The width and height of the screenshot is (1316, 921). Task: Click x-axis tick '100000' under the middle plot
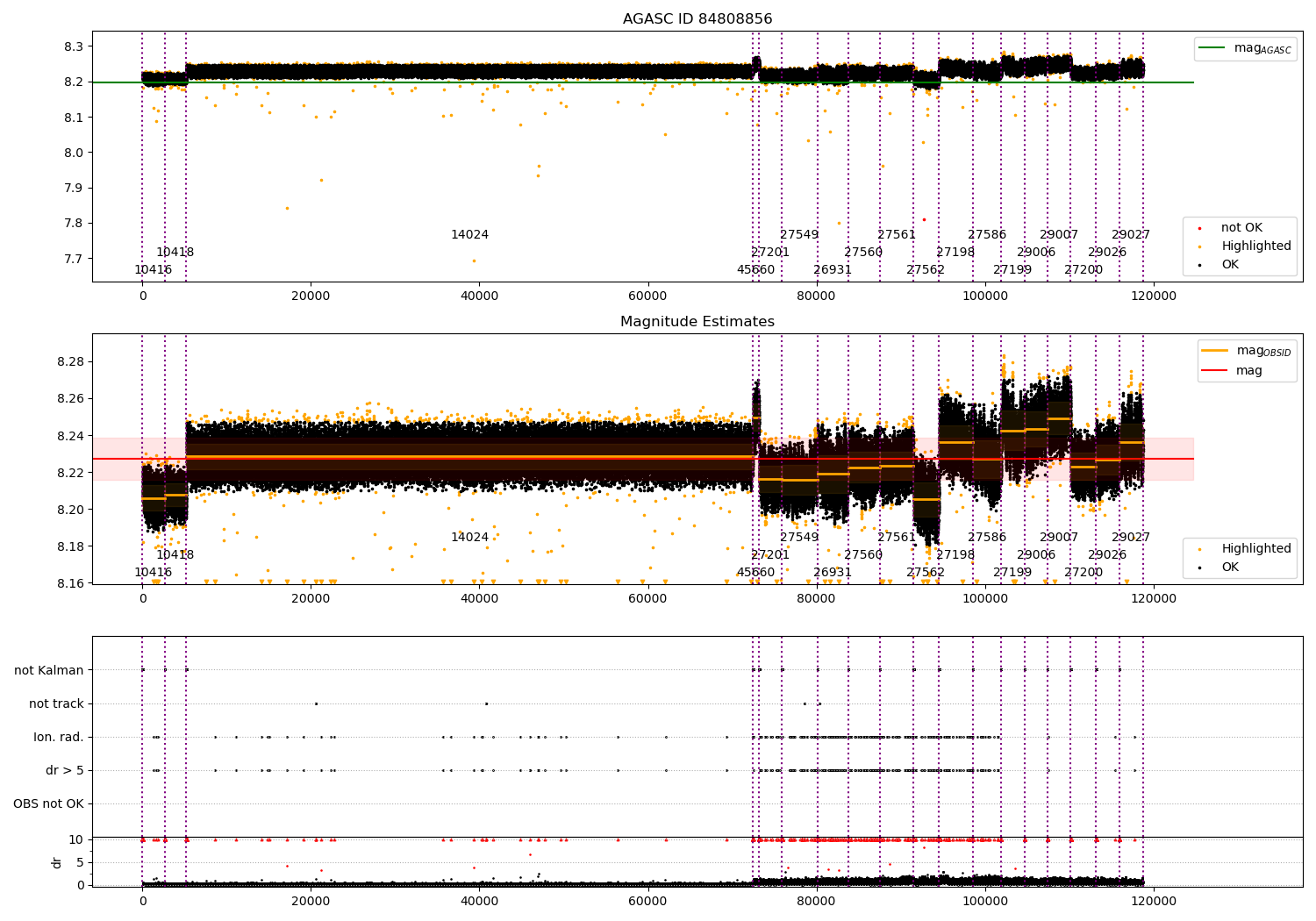985,599
